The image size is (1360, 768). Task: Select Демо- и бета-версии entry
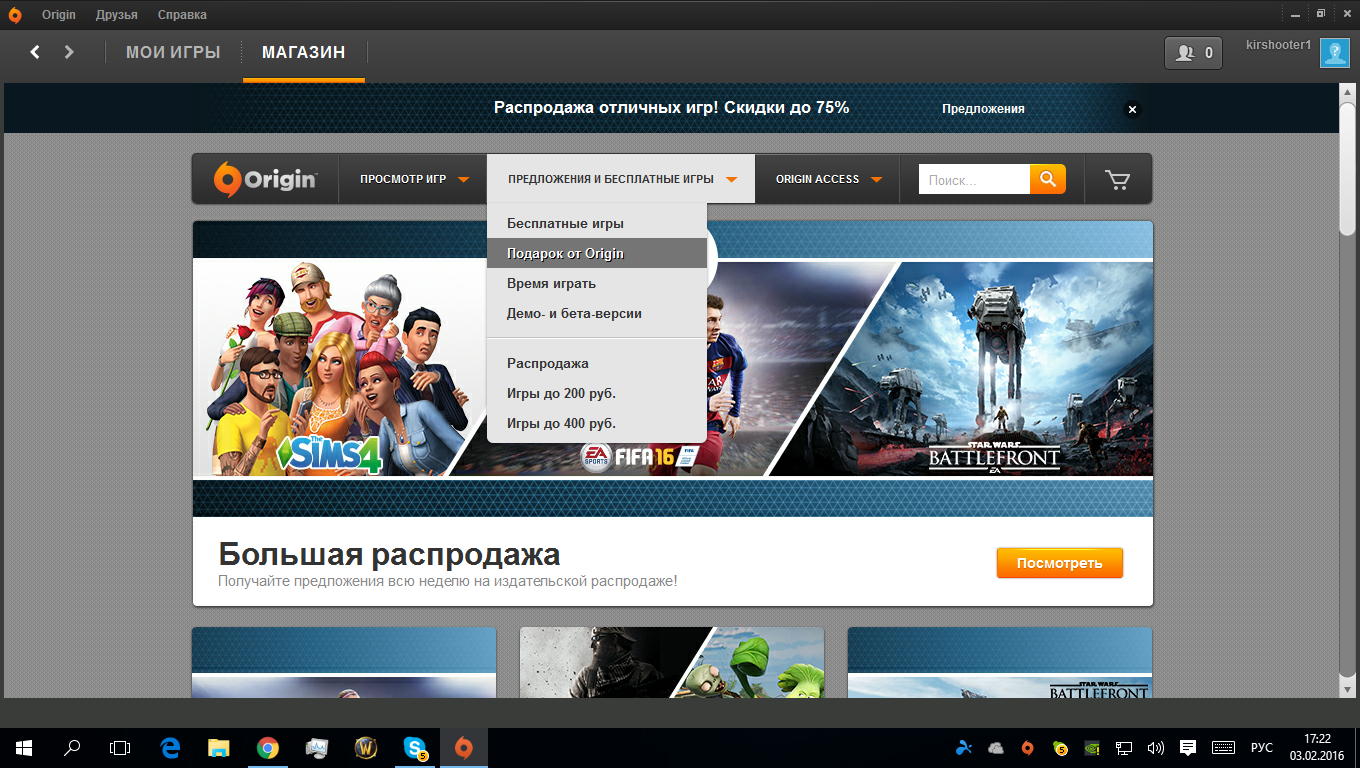point(597,313)
